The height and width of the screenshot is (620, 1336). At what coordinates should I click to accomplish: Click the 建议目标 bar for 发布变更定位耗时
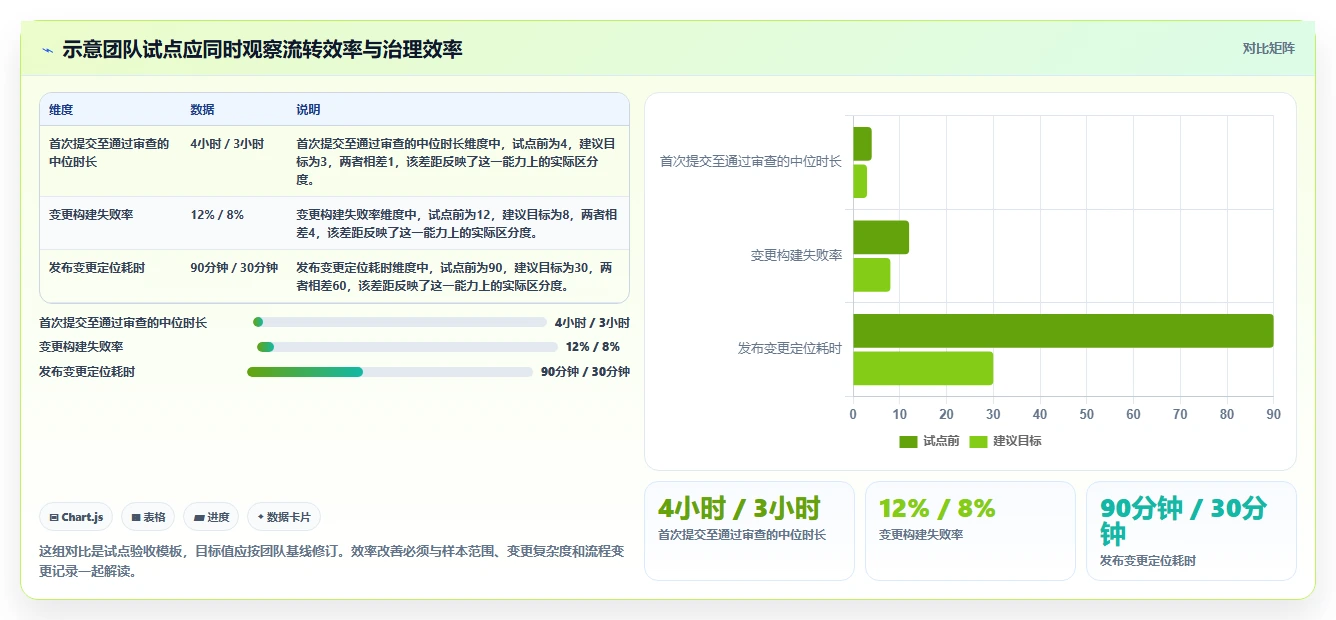click(x=923, y=368)
